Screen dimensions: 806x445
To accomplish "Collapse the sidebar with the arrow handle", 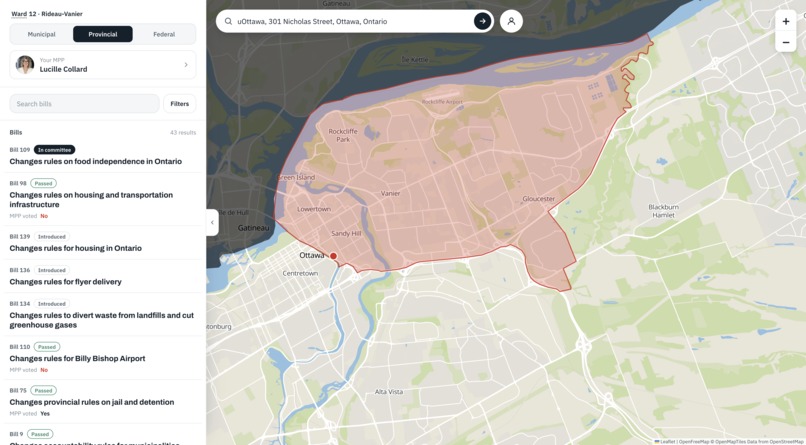I will point(212,222).
